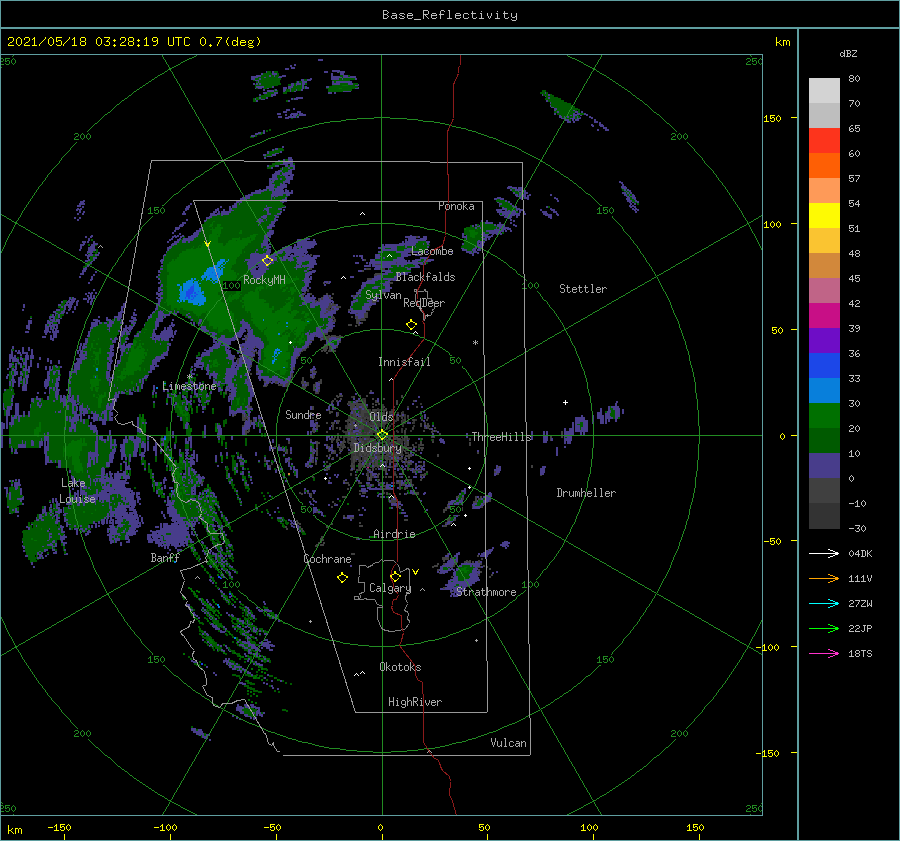Pick the magenta 39-42 dBZ color swatch
Screen dimensions: 900x841
click(824, 316)
